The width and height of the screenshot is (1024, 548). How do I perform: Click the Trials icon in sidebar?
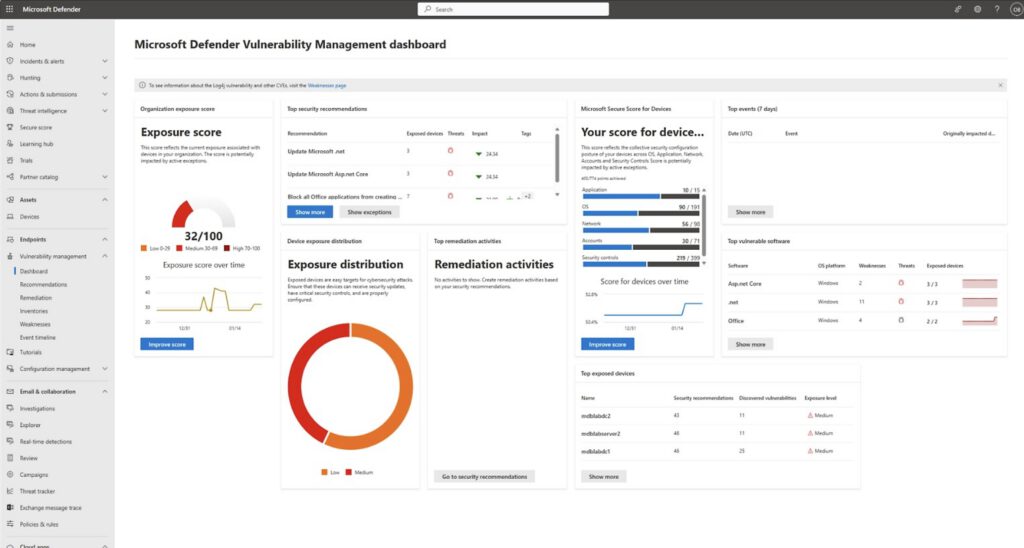point(10,160)
